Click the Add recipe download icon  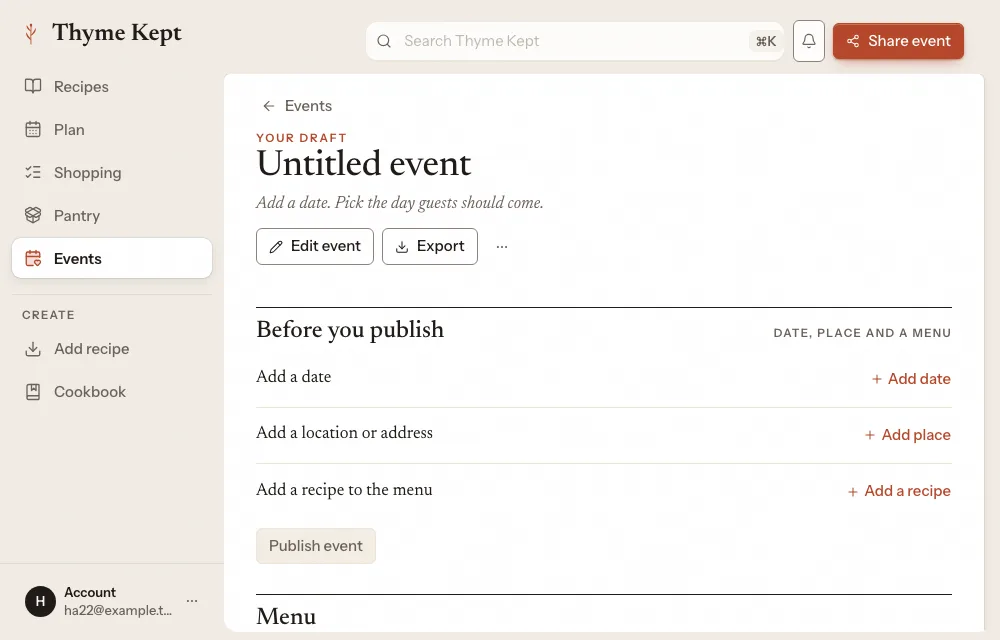33,349
